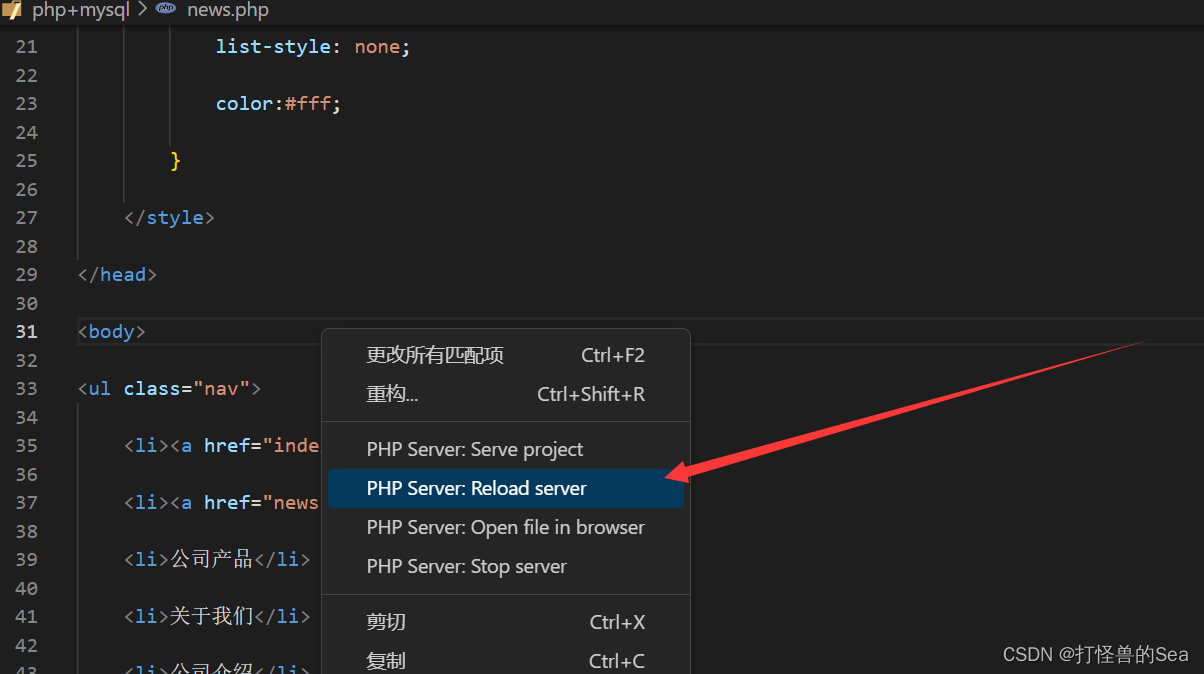The image size is (1204, 674).
Task: Open the 重构 refactoring option
Action: click(392, 393)
